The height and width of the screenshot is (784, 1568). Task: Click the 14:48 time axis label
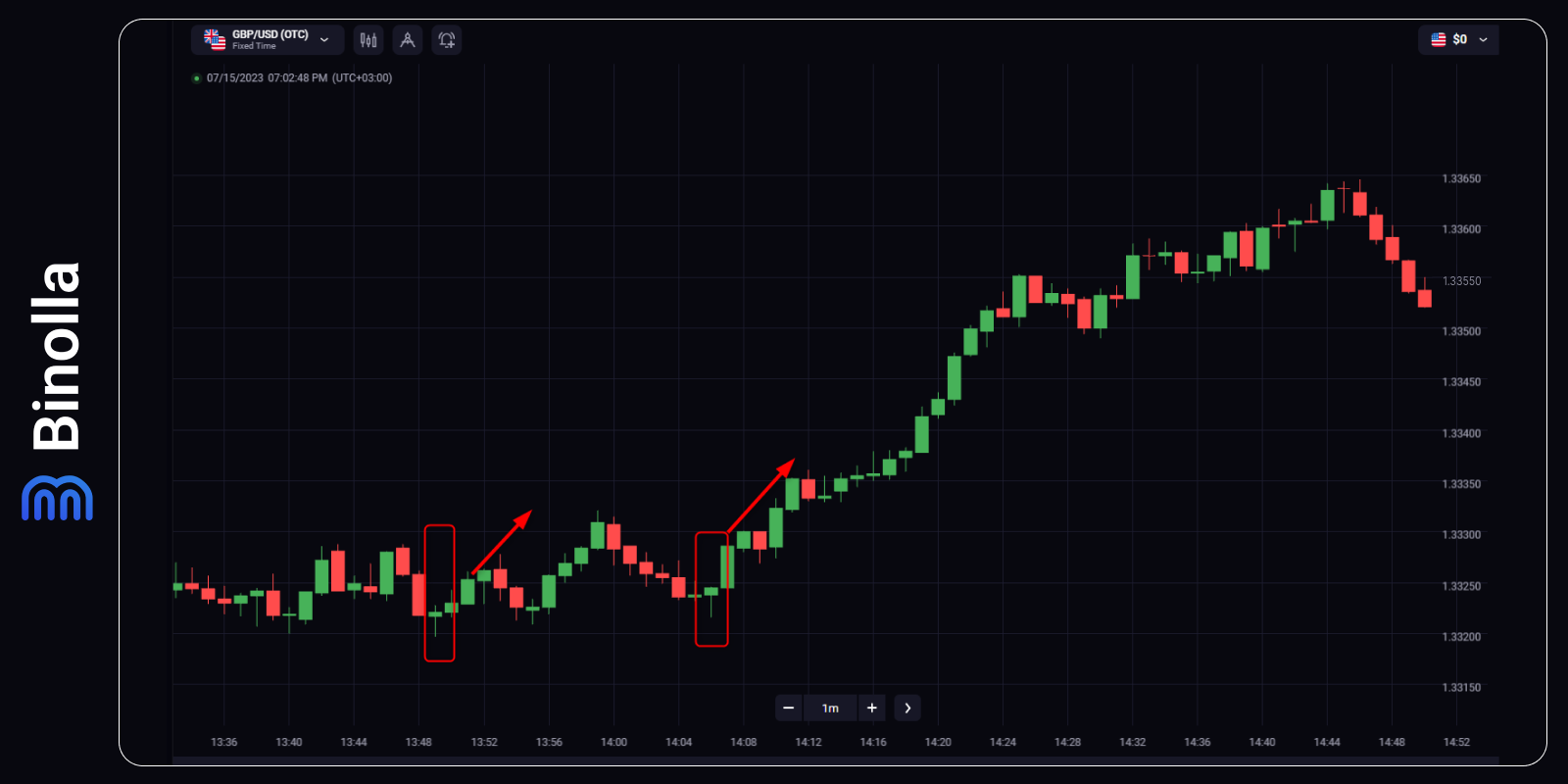(x=1392, y=742)
